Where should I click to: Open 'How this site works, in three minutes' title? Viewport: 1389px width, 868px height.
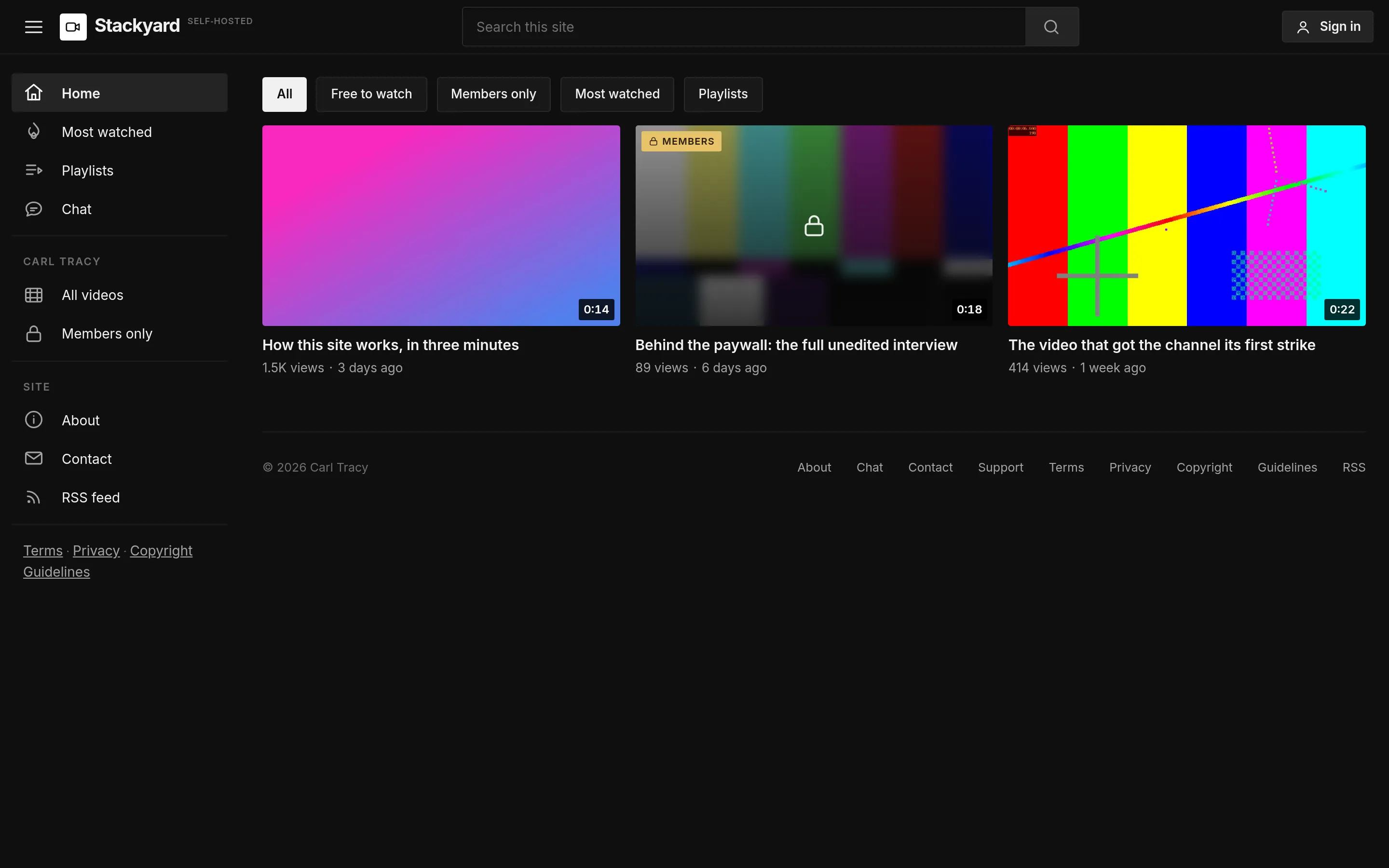tap(390, 345)
